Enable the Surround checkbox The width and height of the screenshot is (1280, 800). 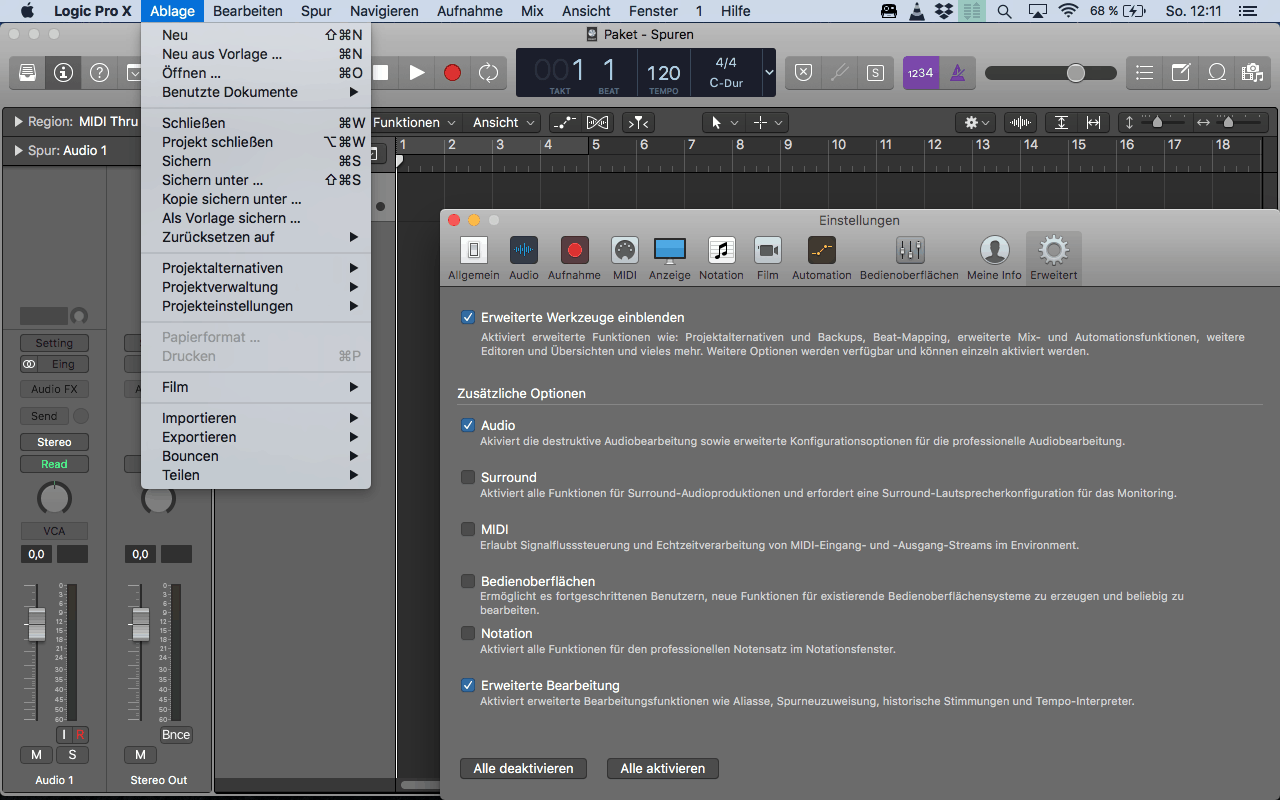coord(468,477)
